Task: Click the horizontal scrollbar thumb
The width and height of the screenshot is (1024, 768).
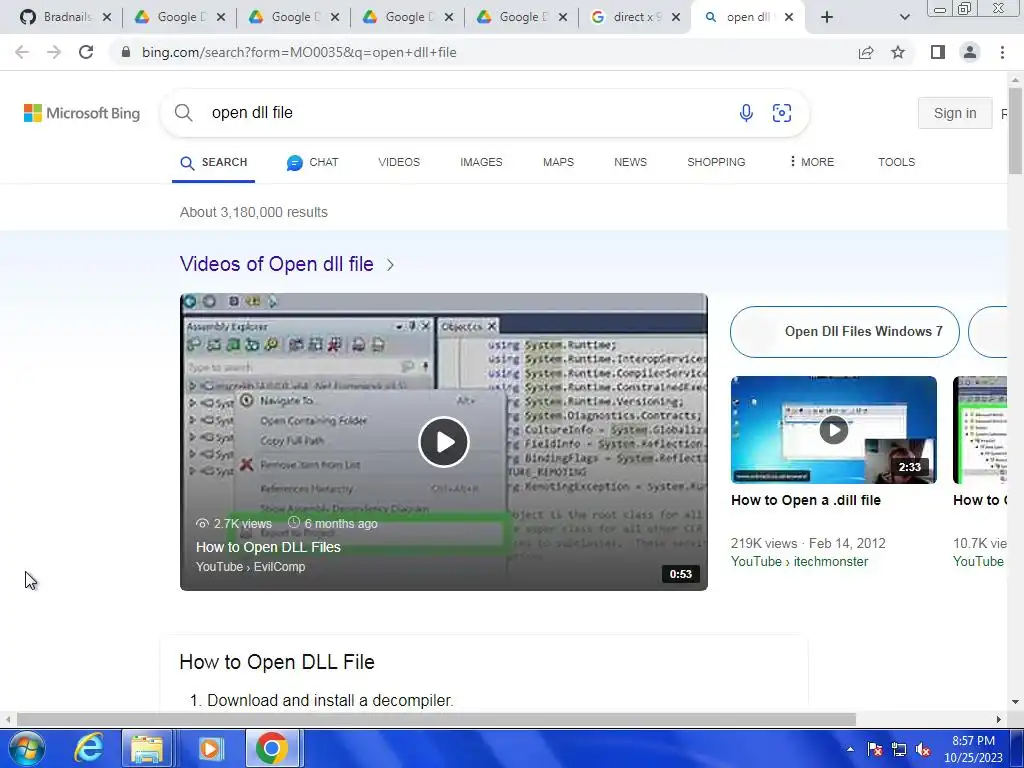Action: 436,719
